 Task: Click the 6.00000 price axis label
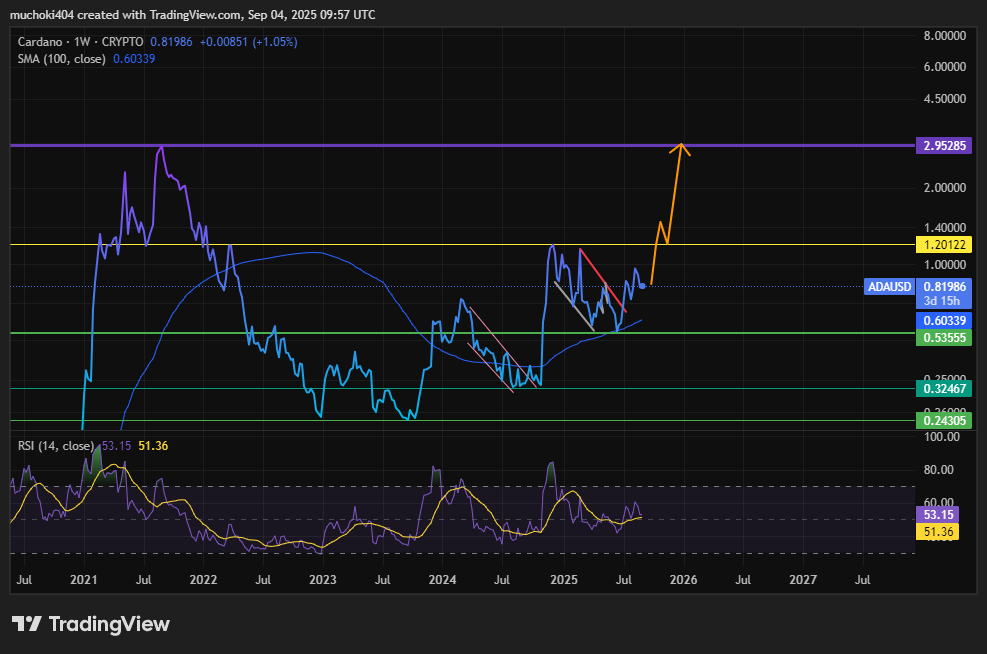tap(944, 66)
